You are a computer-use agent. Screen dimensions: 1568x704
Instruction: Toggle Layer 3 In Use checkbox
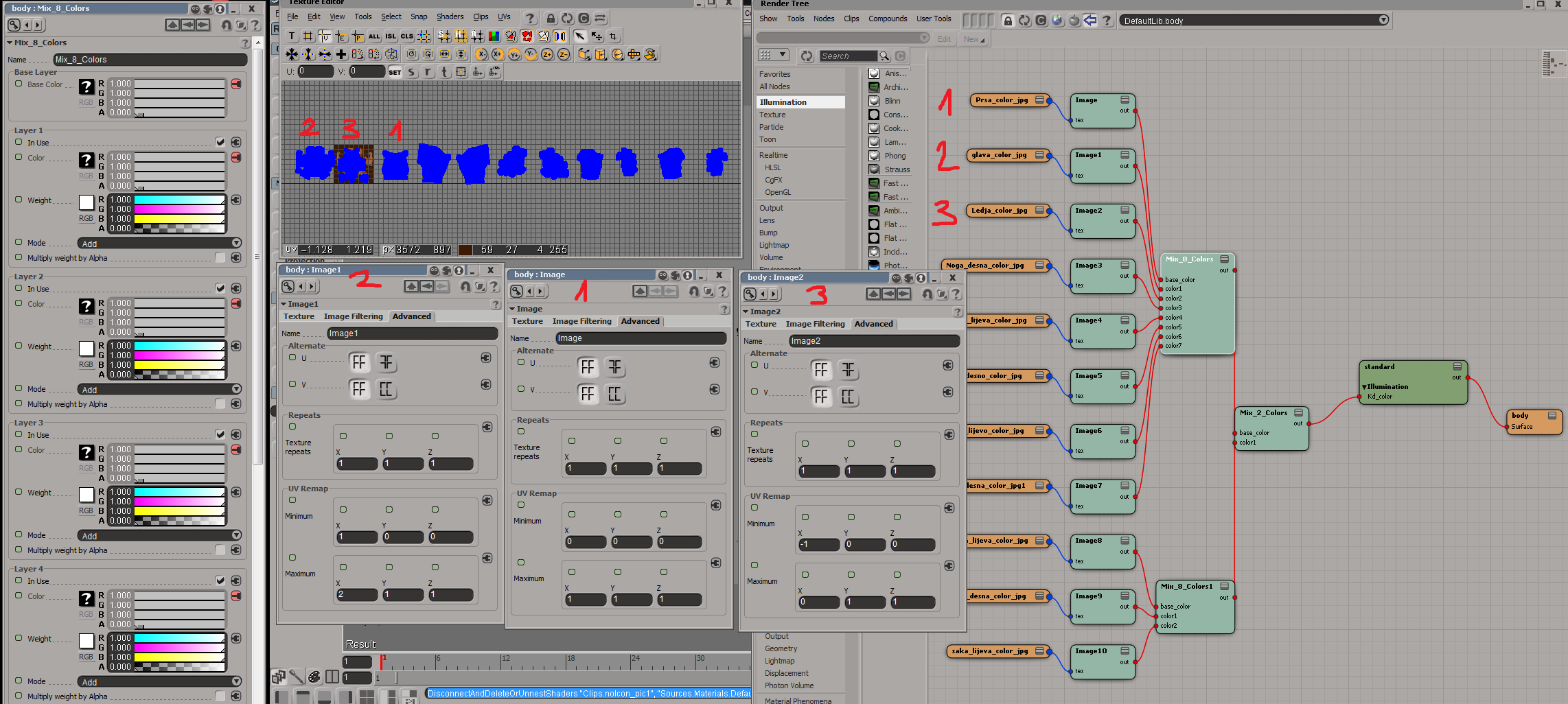tap(220, 434)
